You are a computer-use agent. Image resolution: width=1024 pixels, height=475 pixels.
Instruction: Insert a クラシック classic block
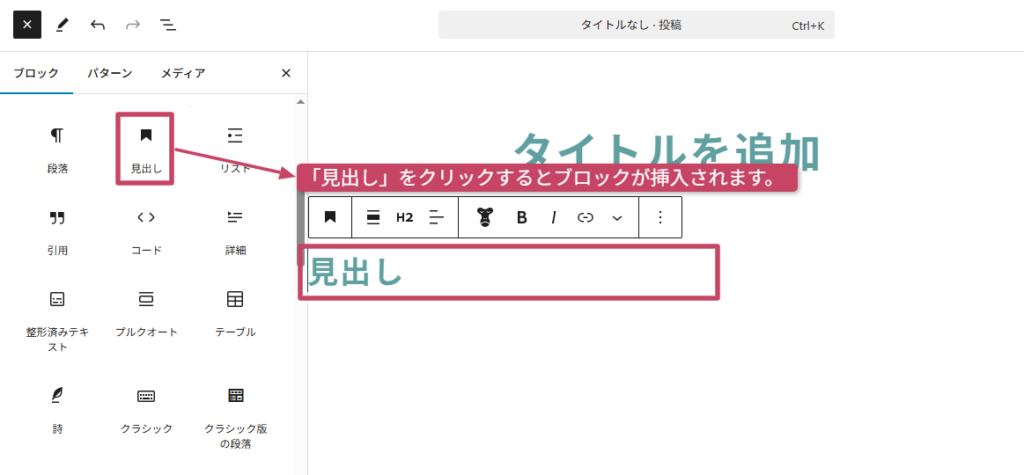coord(146,410)
